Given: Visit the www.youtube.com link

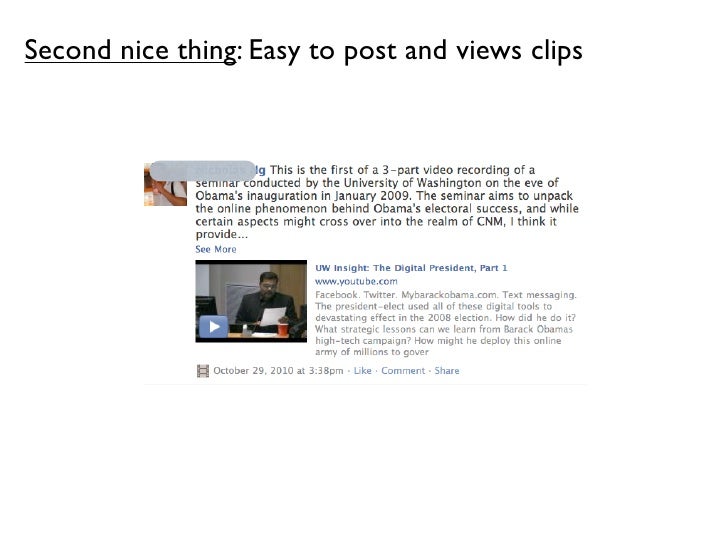Looking at the screenshot, I should 356,281.
